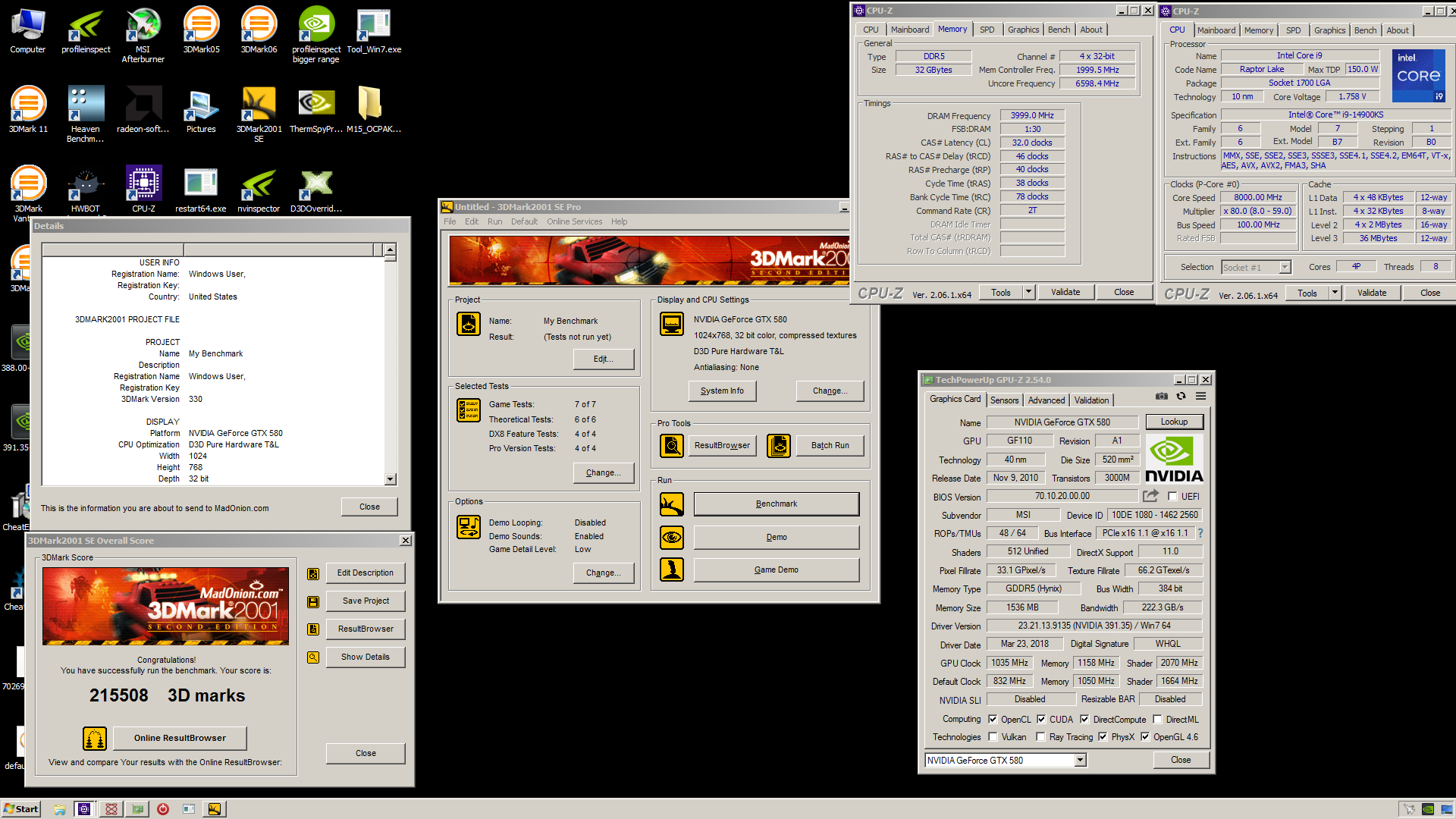
Task: Click the Benchmark button in 3DMark2001
Action: click(x=777, y=504)
